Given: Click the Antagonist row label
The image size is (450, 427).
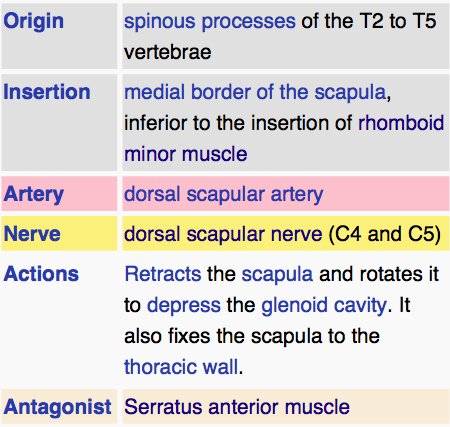Looking at the screenshot, I should (x=57, y=407).
